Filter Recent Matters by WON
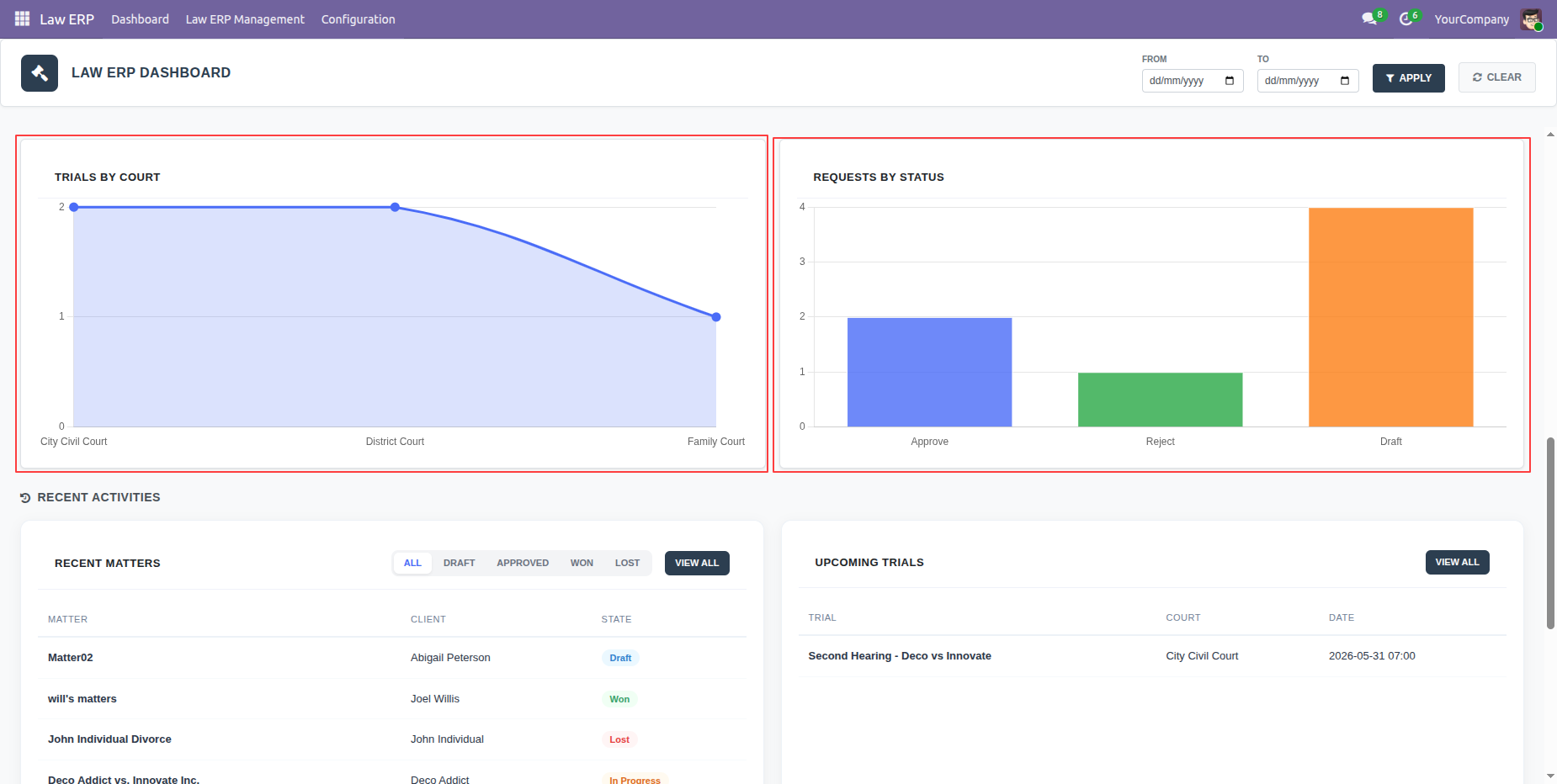 582,563
